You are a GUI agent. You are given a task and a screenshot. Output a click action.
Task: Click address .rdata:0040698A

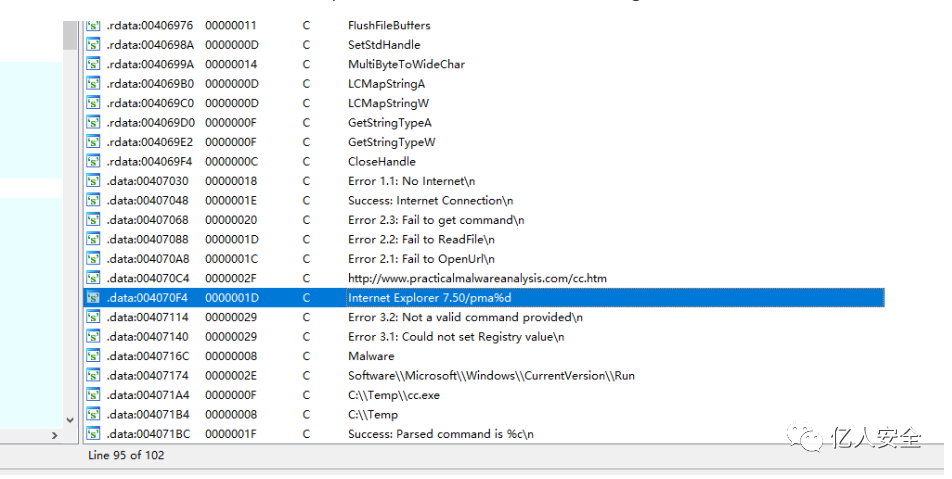[x=149, y=44]
